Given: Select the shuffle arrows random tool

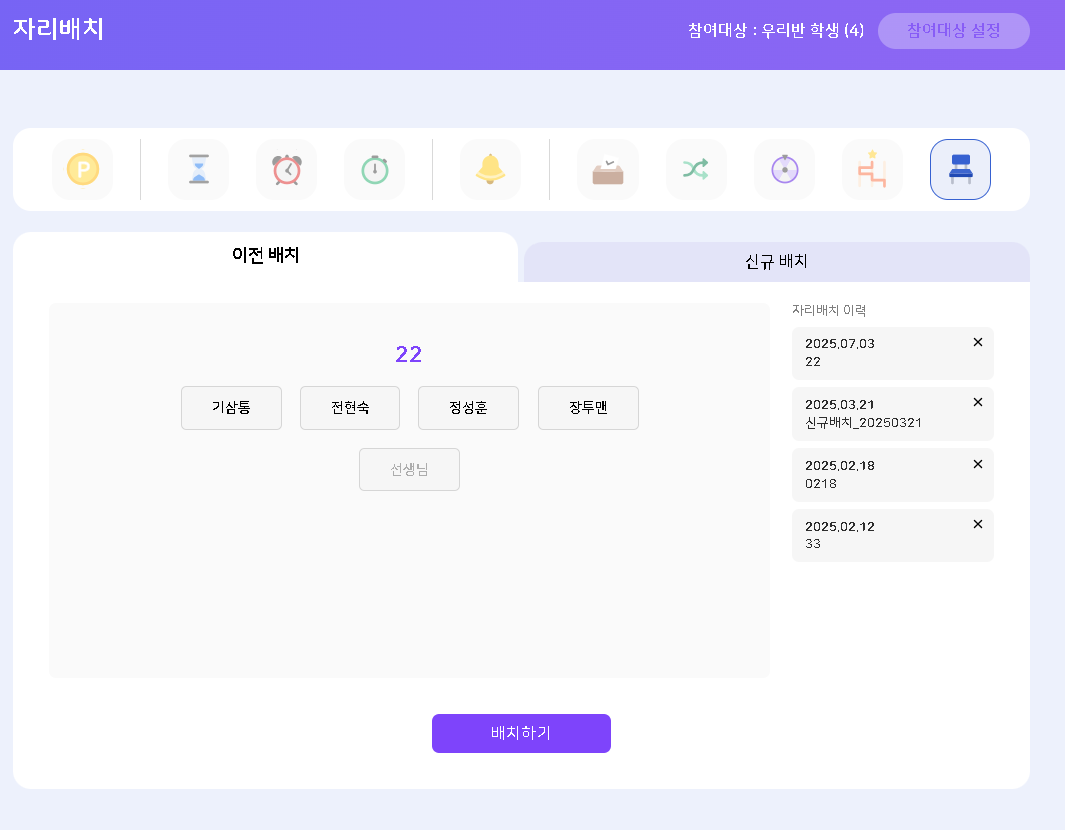Looking at the screenshot, I should pos(696,170).
